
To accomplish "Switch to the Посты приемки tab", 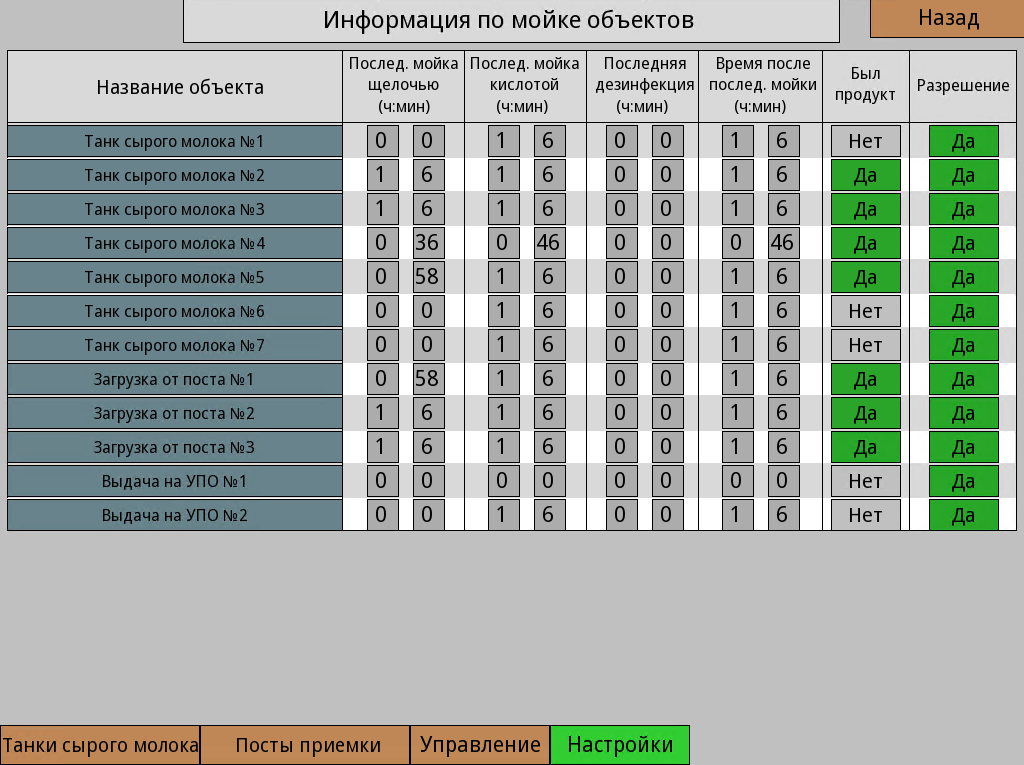I will 307,745.
